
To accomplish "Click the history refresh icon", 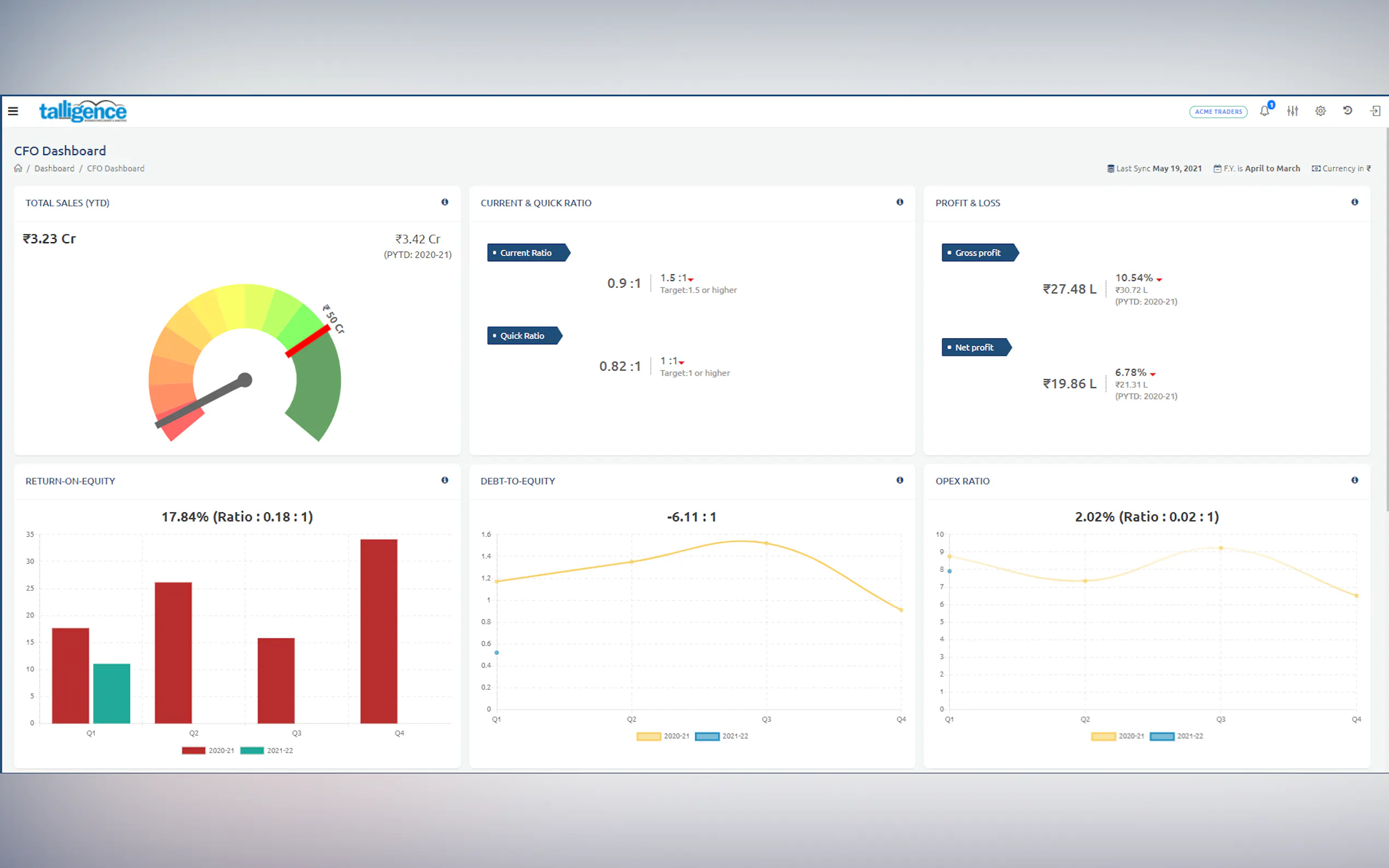I will 1347,111.
